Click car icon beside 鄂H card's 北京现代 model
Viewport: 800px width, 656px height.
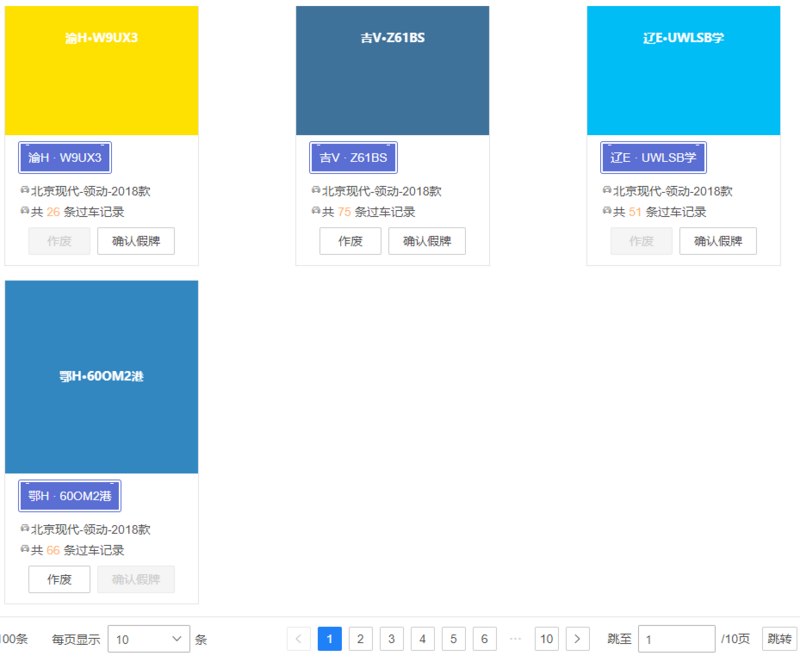tap(24, 528)
